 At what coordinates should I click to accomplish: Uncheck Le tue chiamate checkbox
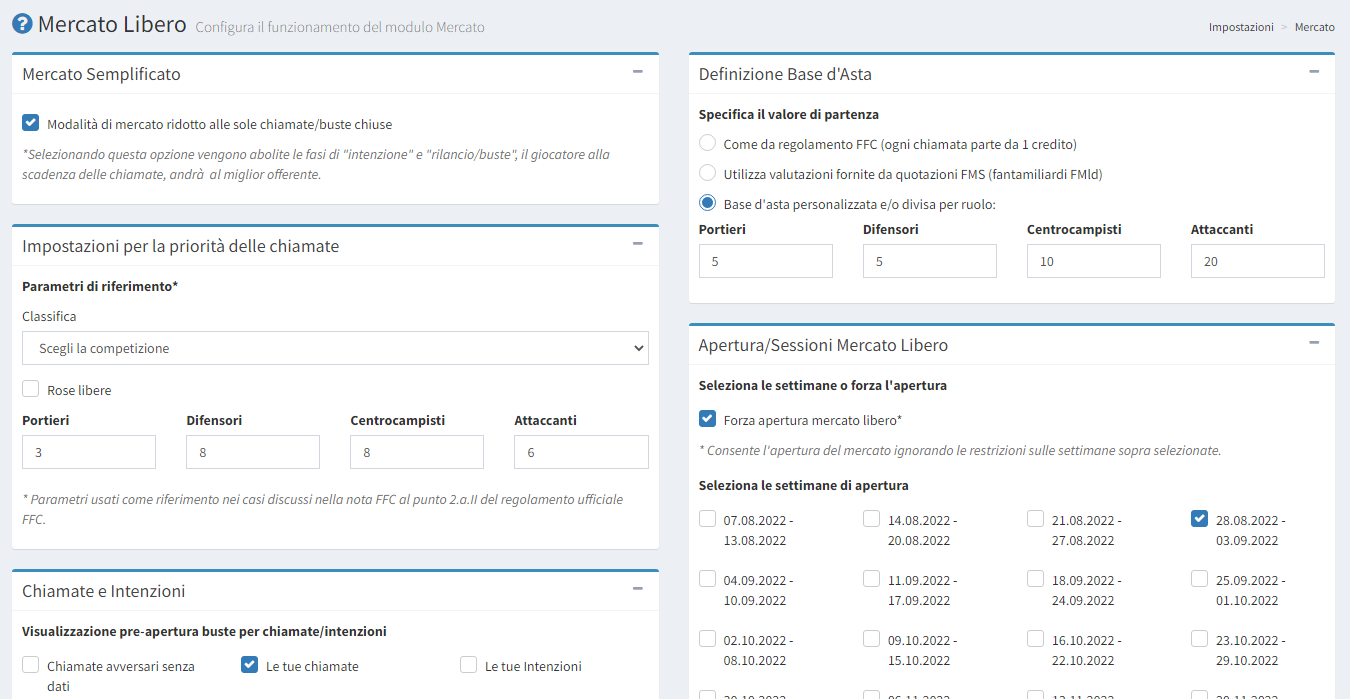point(250,665)
